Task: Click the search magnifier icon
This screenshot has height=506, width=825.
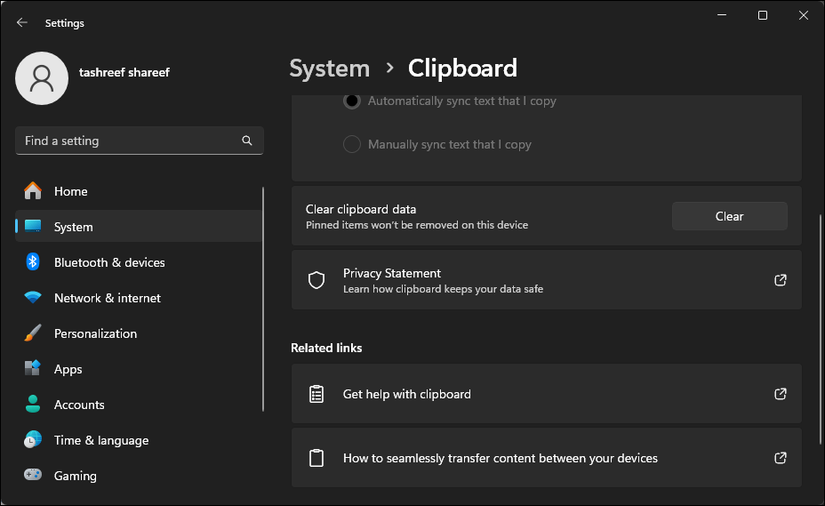Action: [247, 141]
